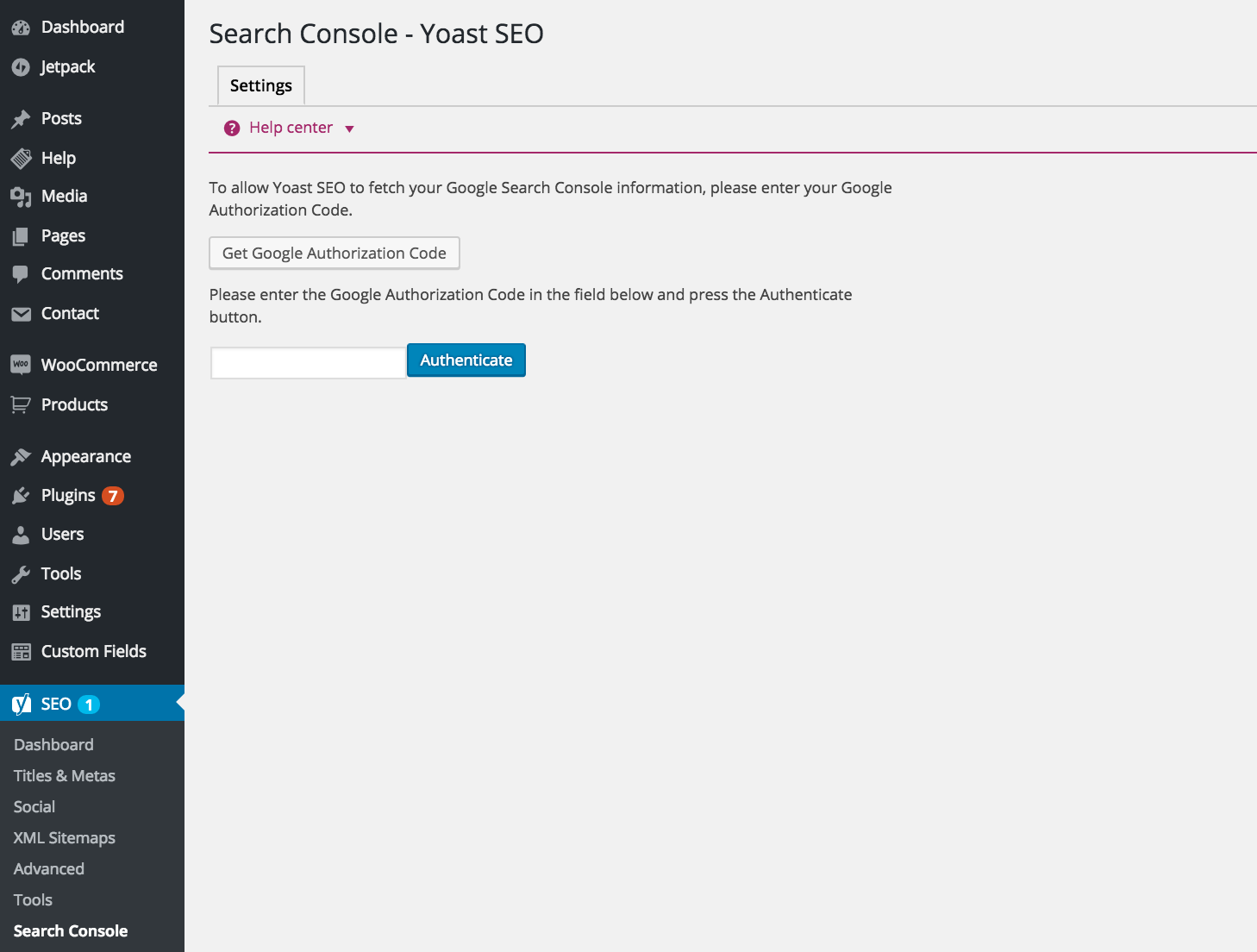Screen dimensions: 1257x952
Task: Click the Jetpack logo icon
Action: (x=21, y=67)
